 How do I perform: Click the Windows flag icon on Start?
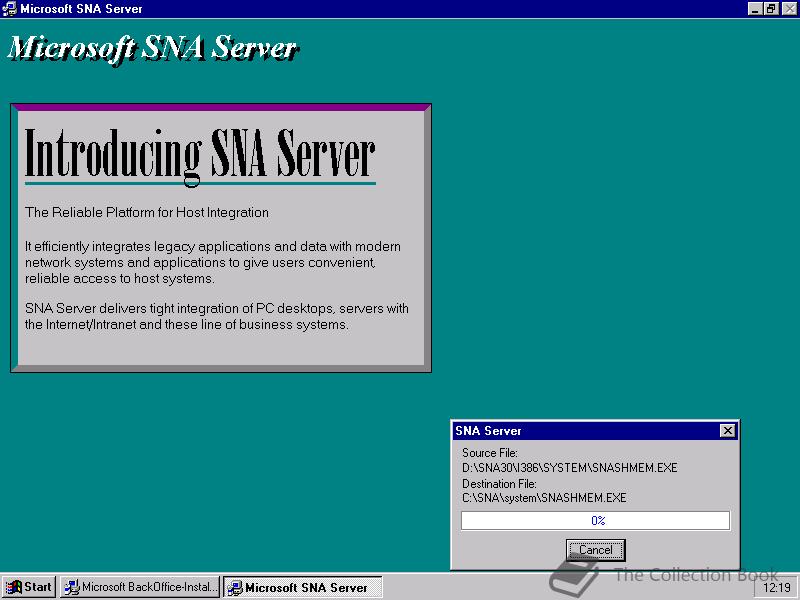(x=14, y=588)
